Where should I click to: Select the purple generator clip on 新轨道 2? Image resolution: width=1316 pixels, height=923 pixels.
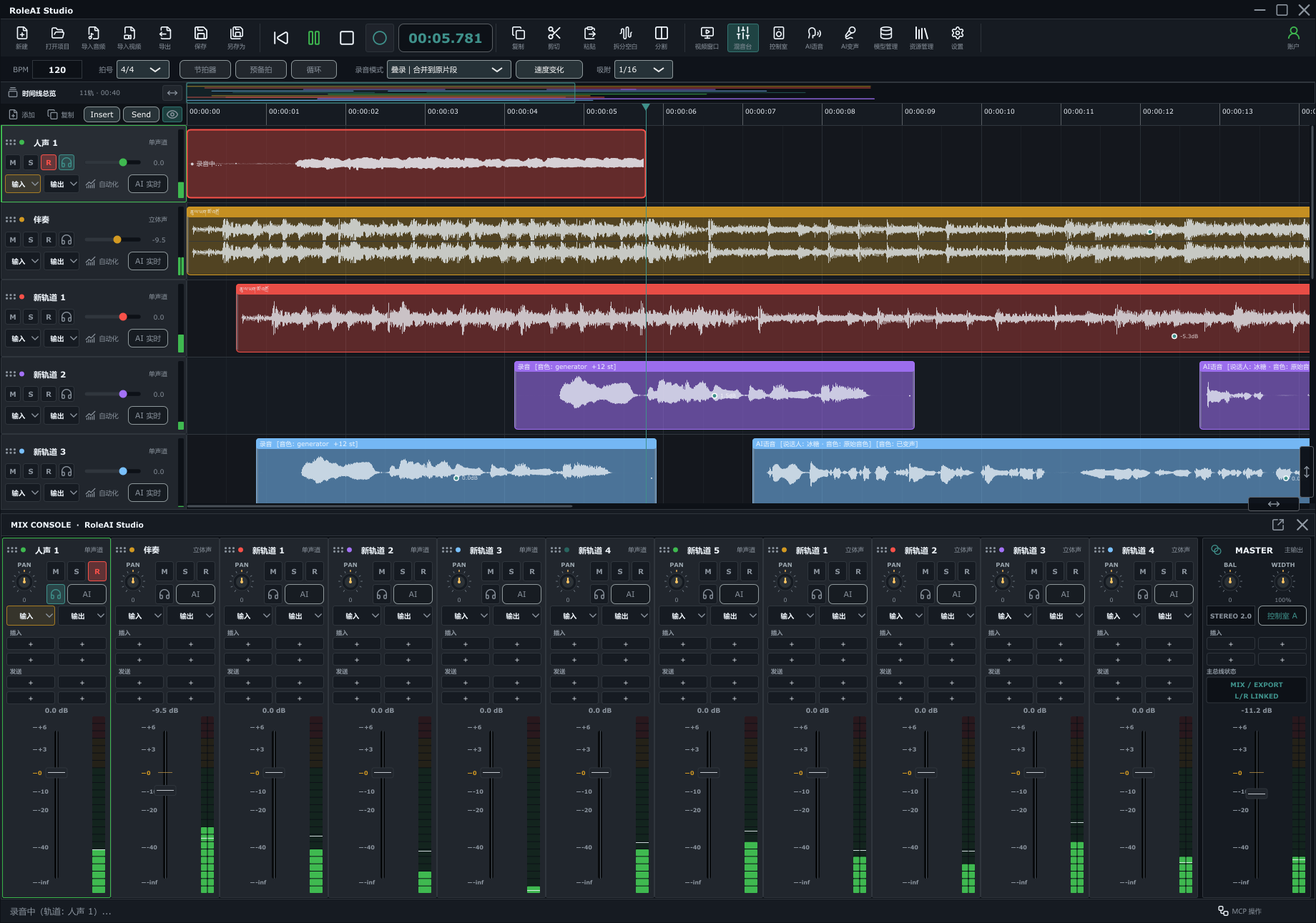pos(714,395)
